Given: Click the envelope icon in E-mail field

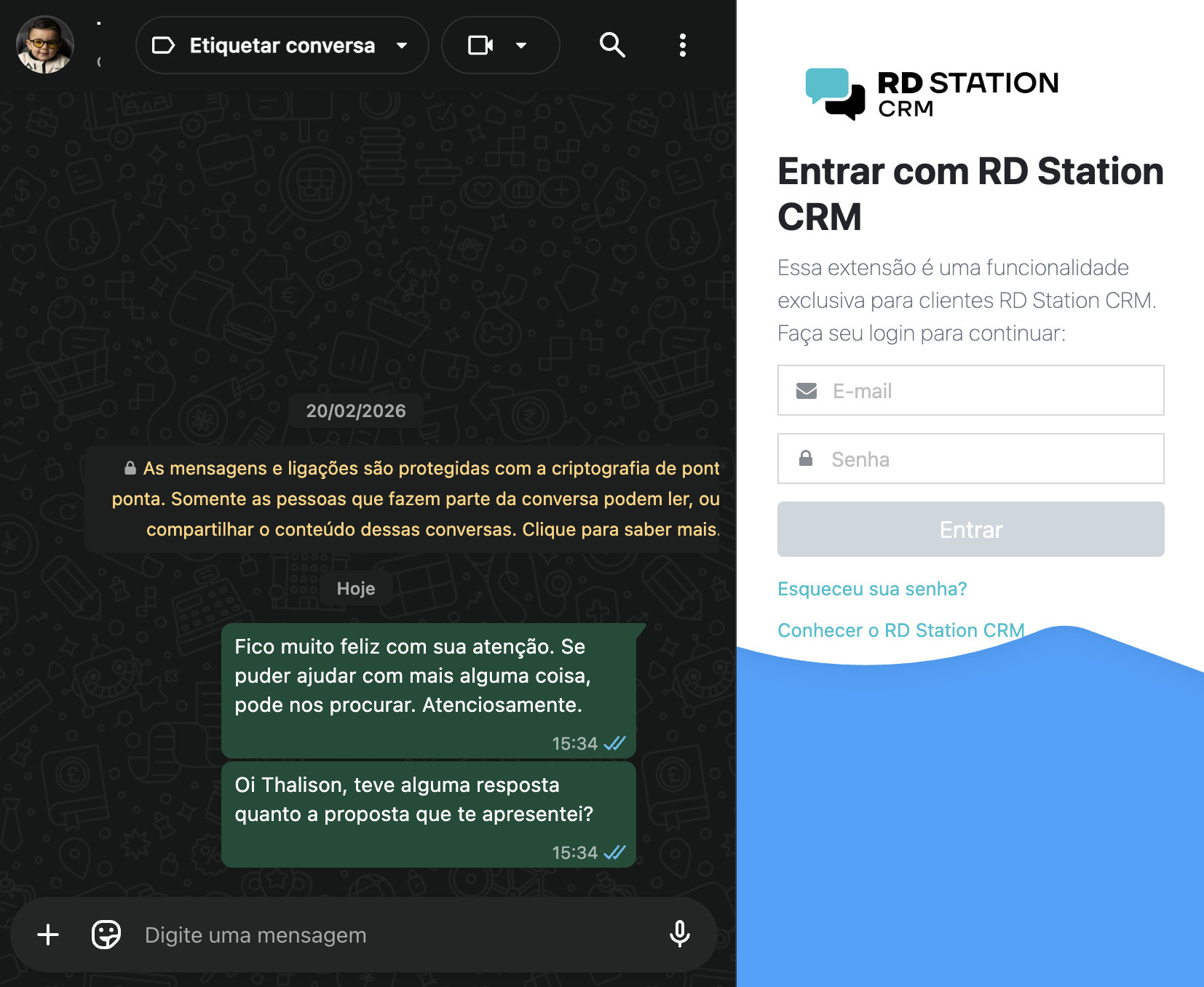Looking at the screenshot, I should [807, 391].
